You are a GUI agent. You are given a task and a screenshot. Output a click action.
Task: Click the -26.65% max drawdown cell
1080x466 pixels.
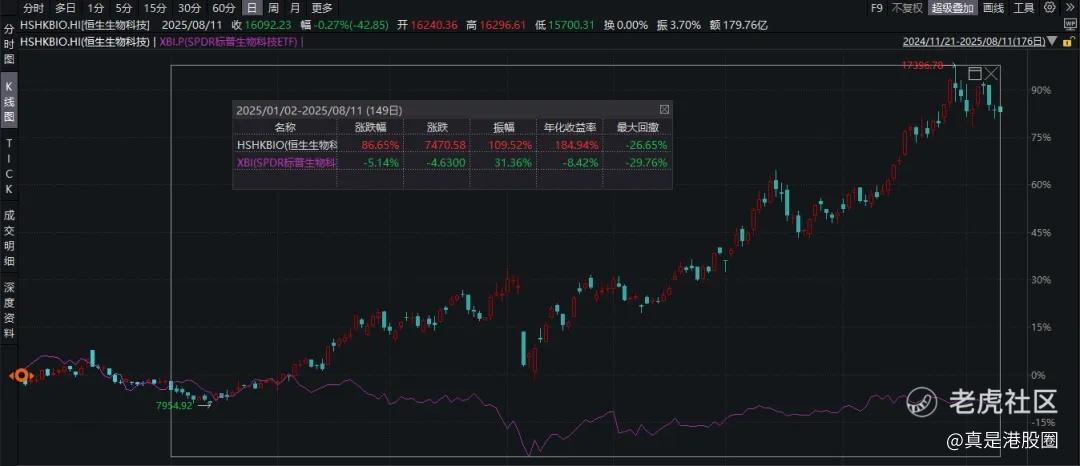pyautogui.click(x=646, y=145)
